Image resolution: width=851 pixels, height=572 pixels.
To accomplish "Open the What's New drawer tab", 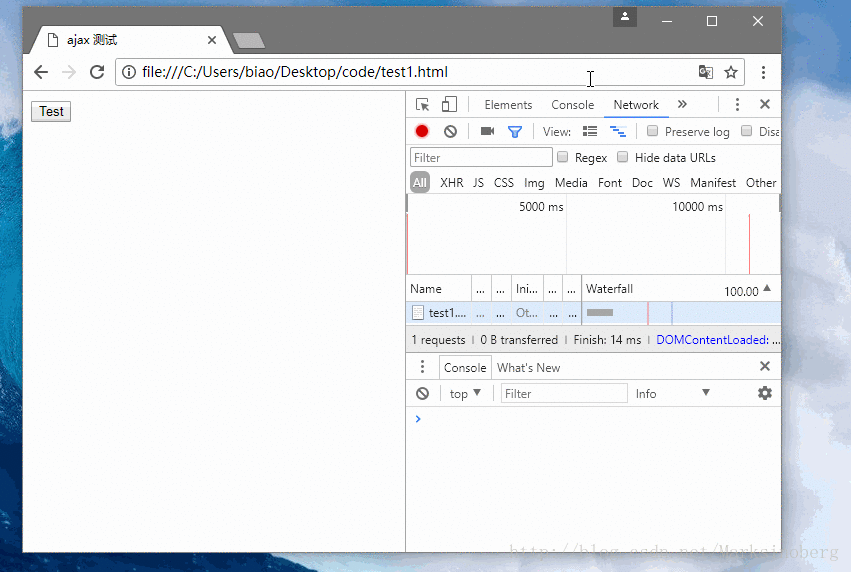I will 528,368.
